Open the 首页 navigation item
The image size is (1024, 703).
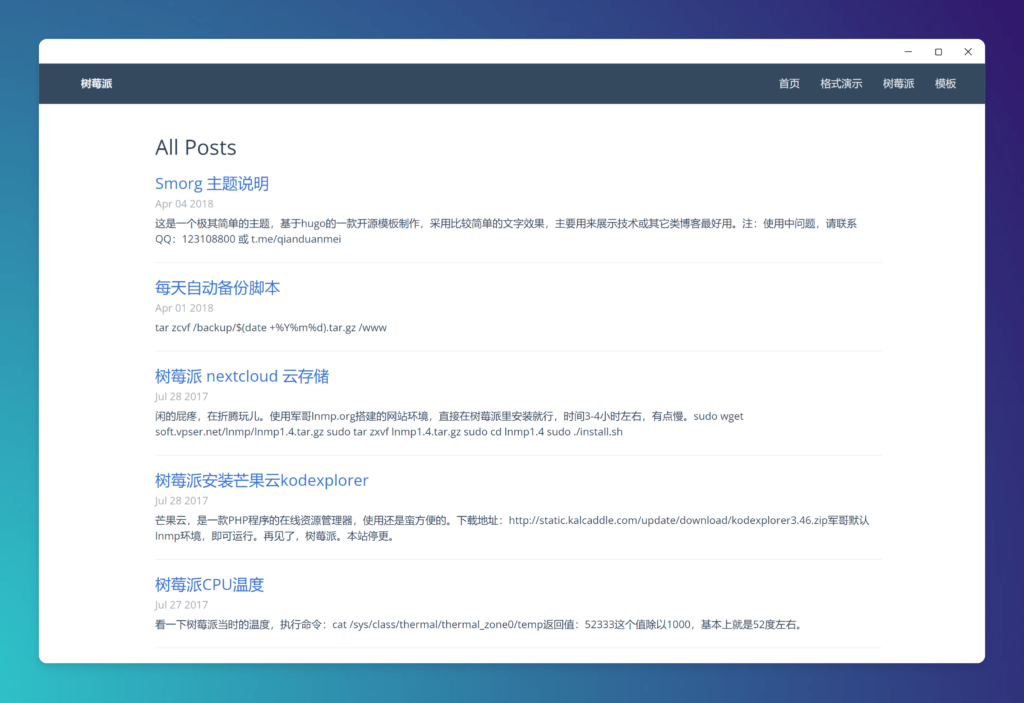coord(789,84)
